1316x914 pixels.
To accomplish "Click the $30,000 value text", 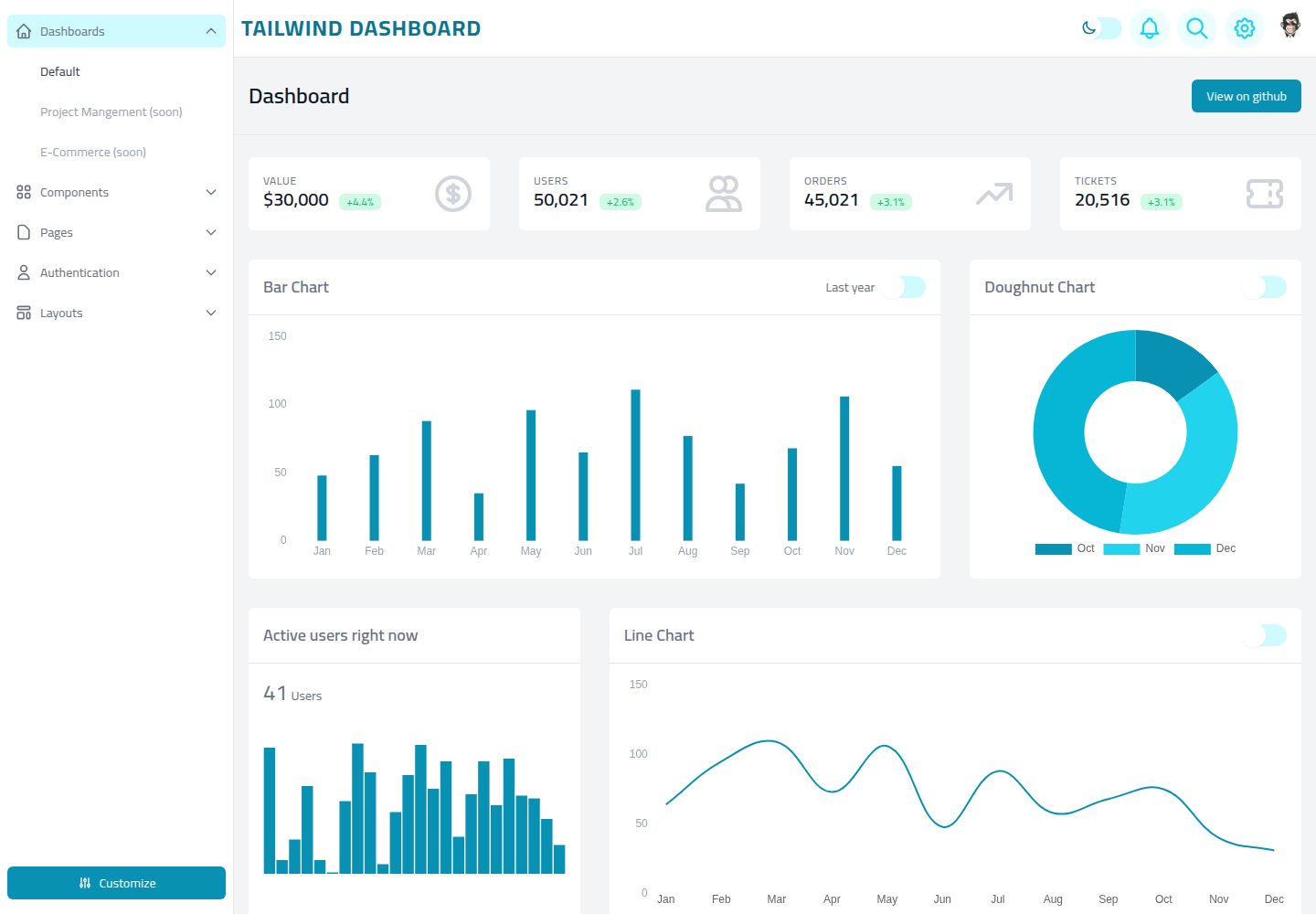I will pyautogui.click(x=296, y=199).
